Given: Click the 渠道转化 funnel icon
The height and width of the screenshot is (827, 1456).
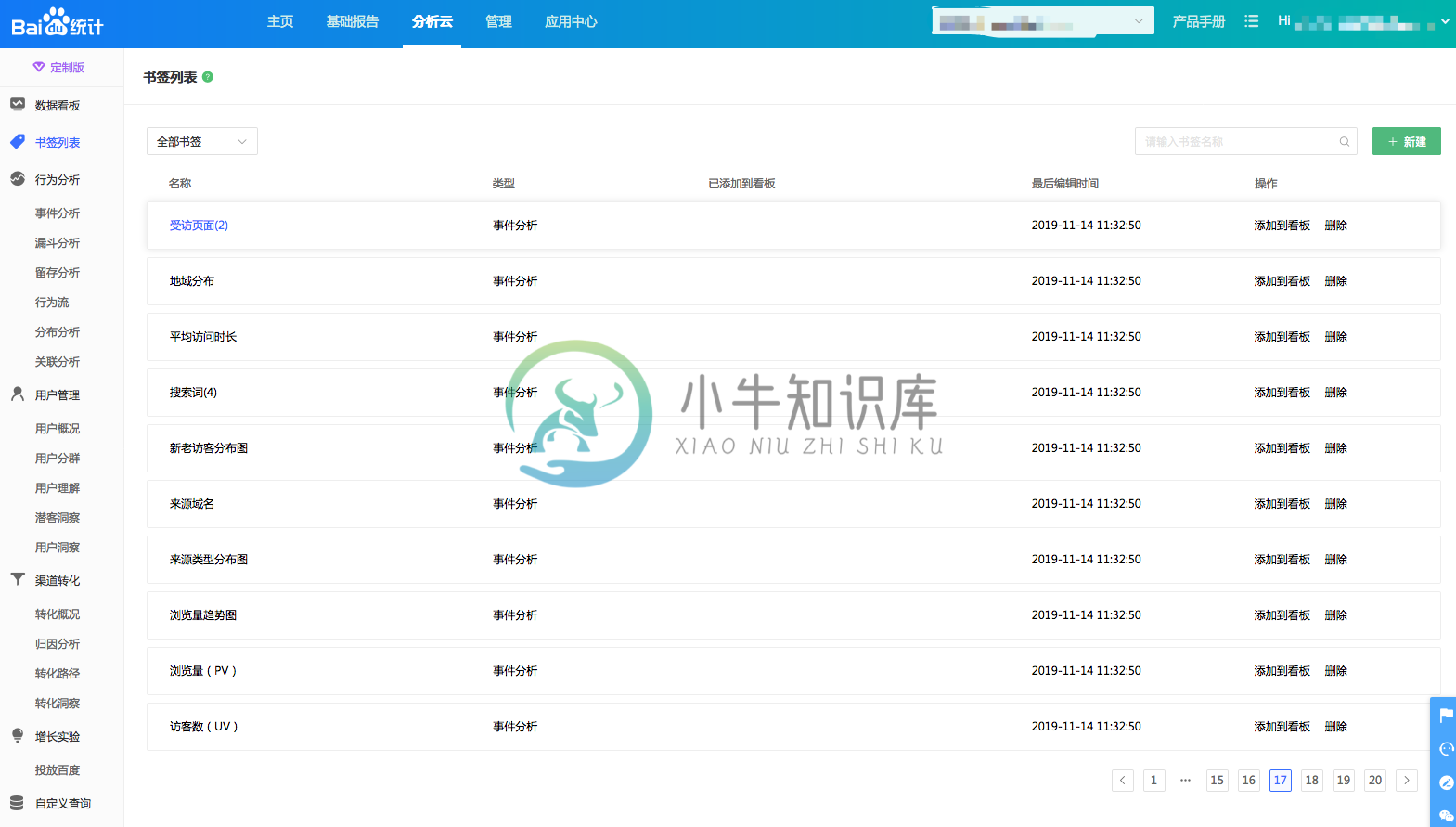Looking at the screenshot, I should tap(18, 579).
